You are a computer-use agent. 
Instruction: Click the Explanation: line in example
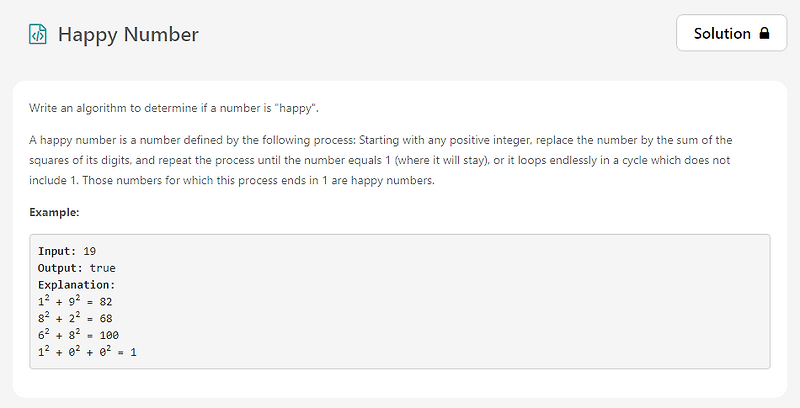(x=77, y=285)
